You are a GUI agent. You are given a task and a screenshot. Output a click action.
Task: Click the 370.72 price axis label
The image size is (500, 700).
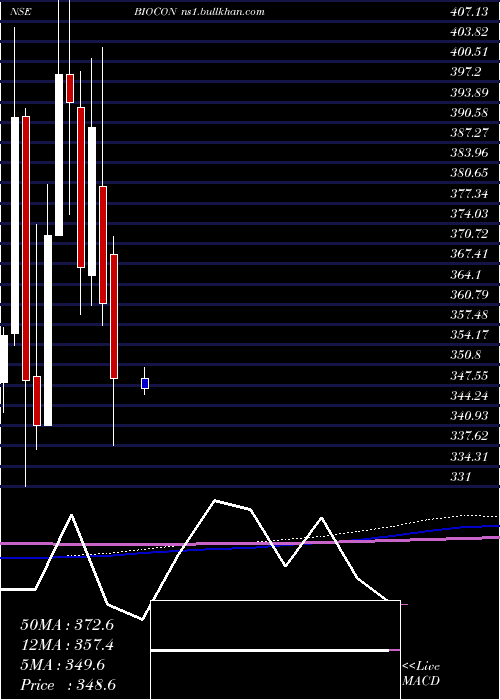tap(469, 233)
